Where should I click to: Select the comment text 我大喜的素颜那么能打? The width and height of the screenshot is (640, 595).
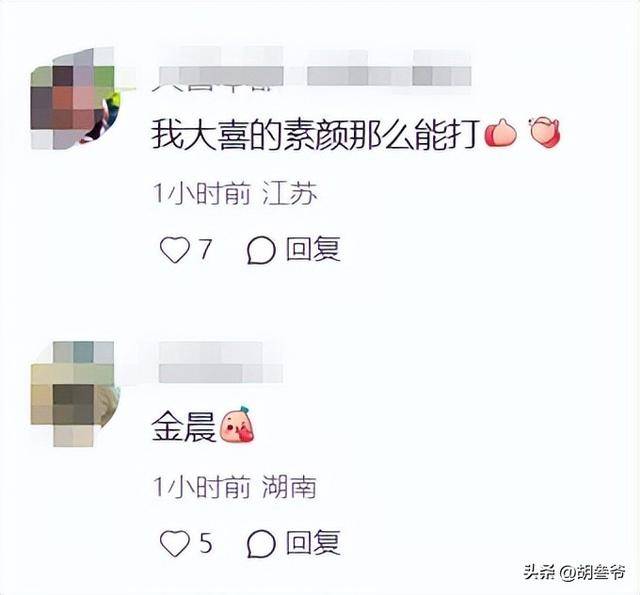coord(315,135)
